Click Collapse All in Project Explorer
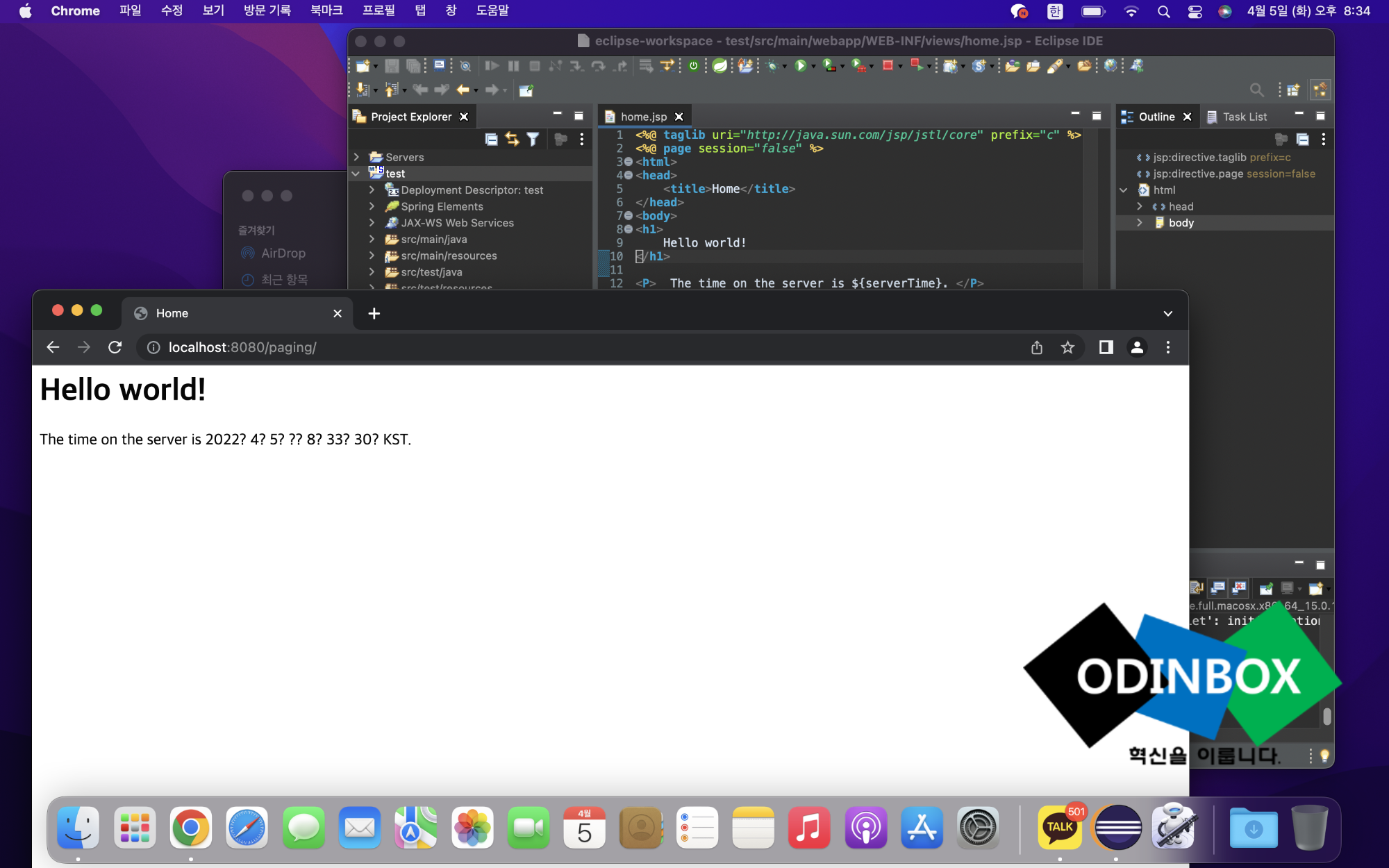 (x=491, y=140)
